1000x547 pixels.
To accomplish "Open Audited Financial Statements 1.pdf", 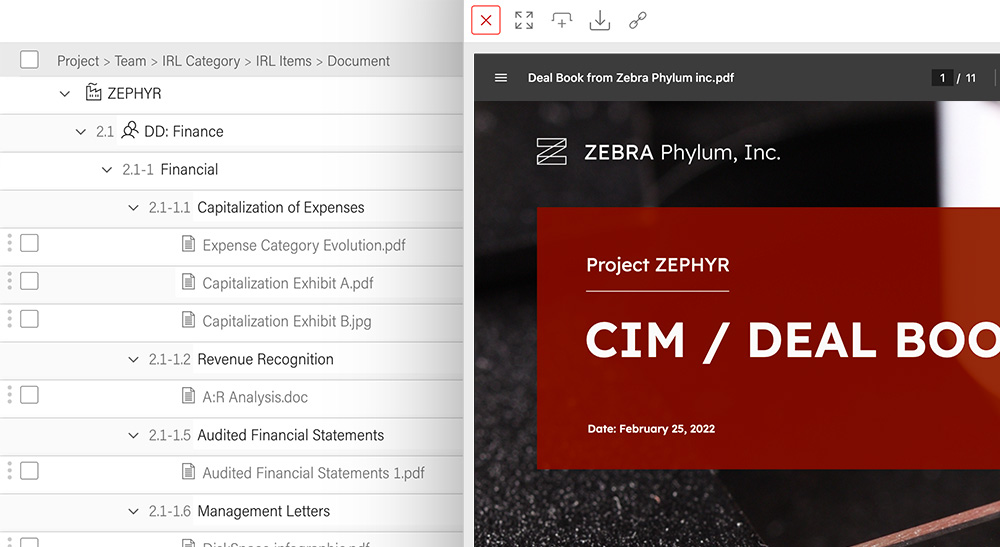I will point(313,472).
